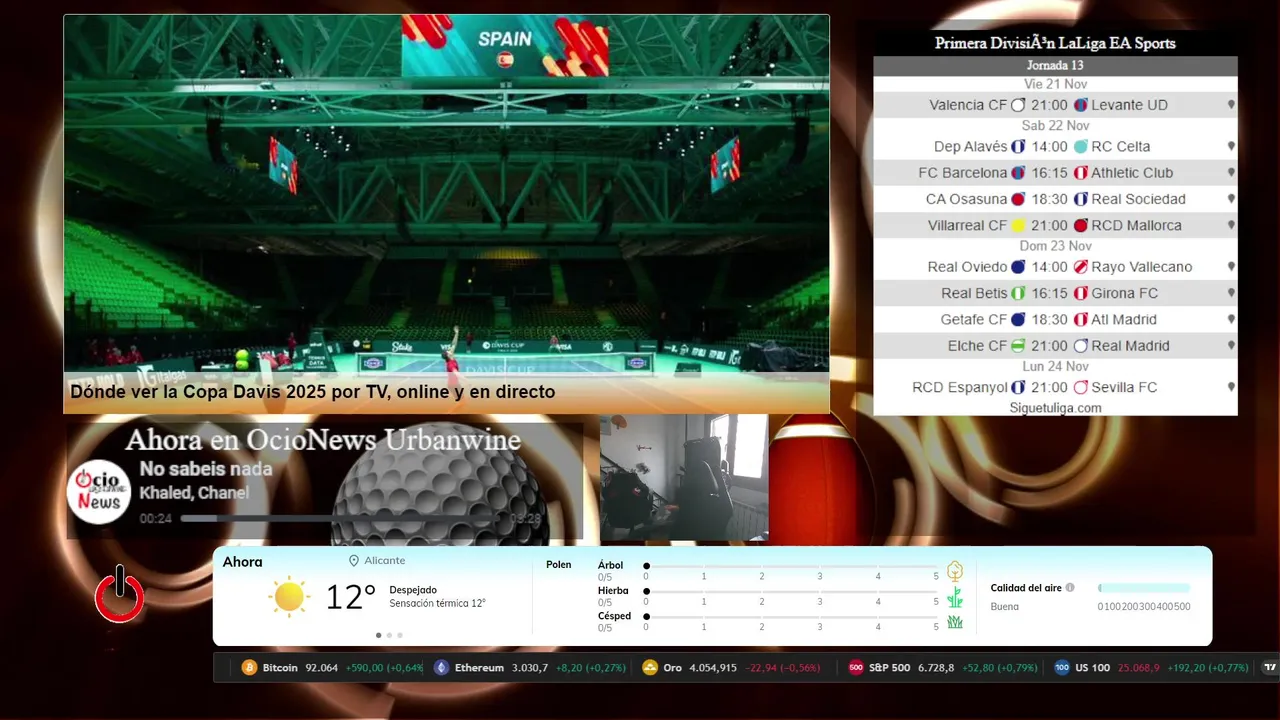Click the Oro gold icon in ticker
1280x720 pixels.
tap(650, 667)
